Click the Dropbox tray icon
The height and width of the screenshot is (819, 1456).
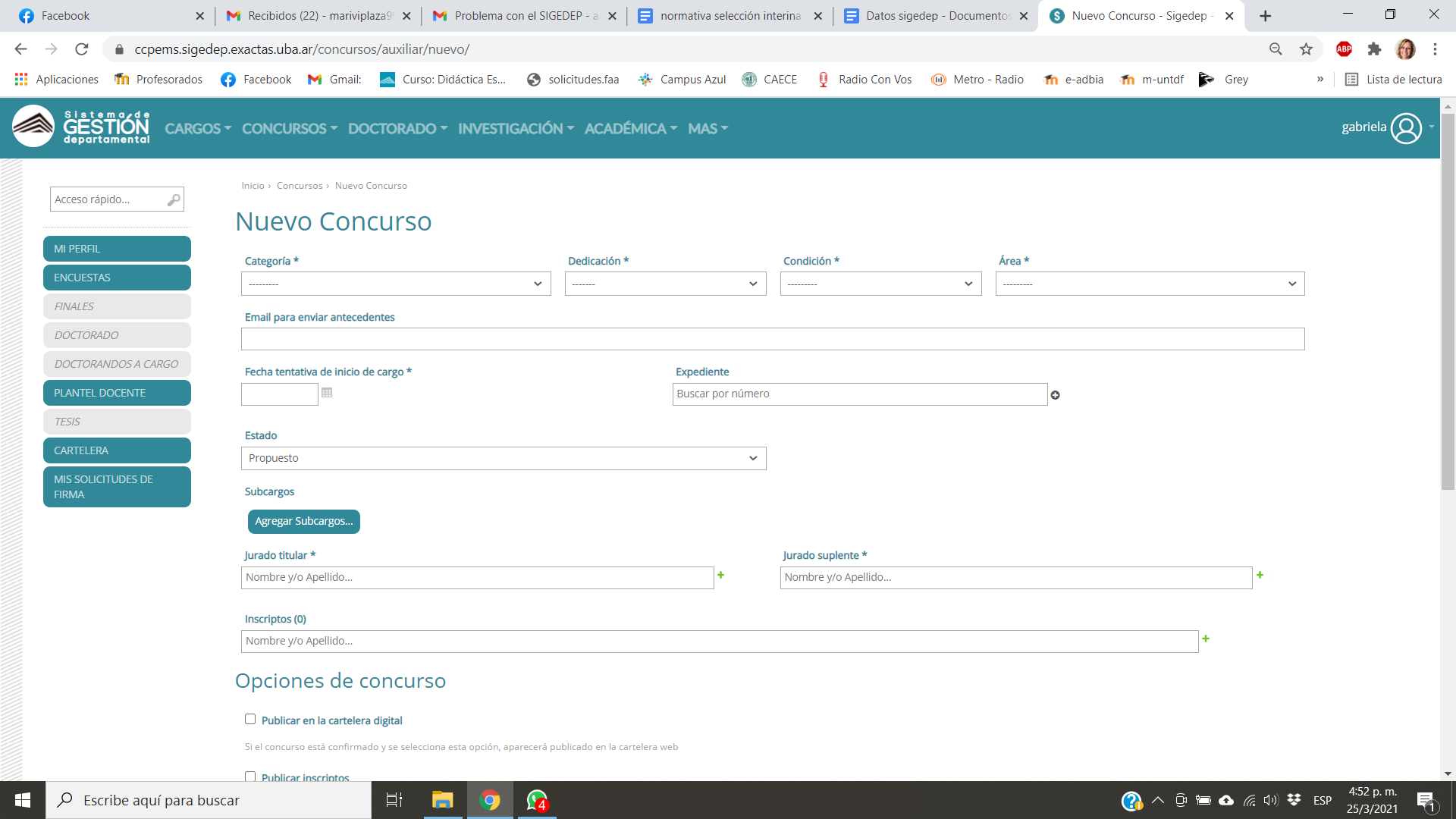click(x=1294, y=800)
